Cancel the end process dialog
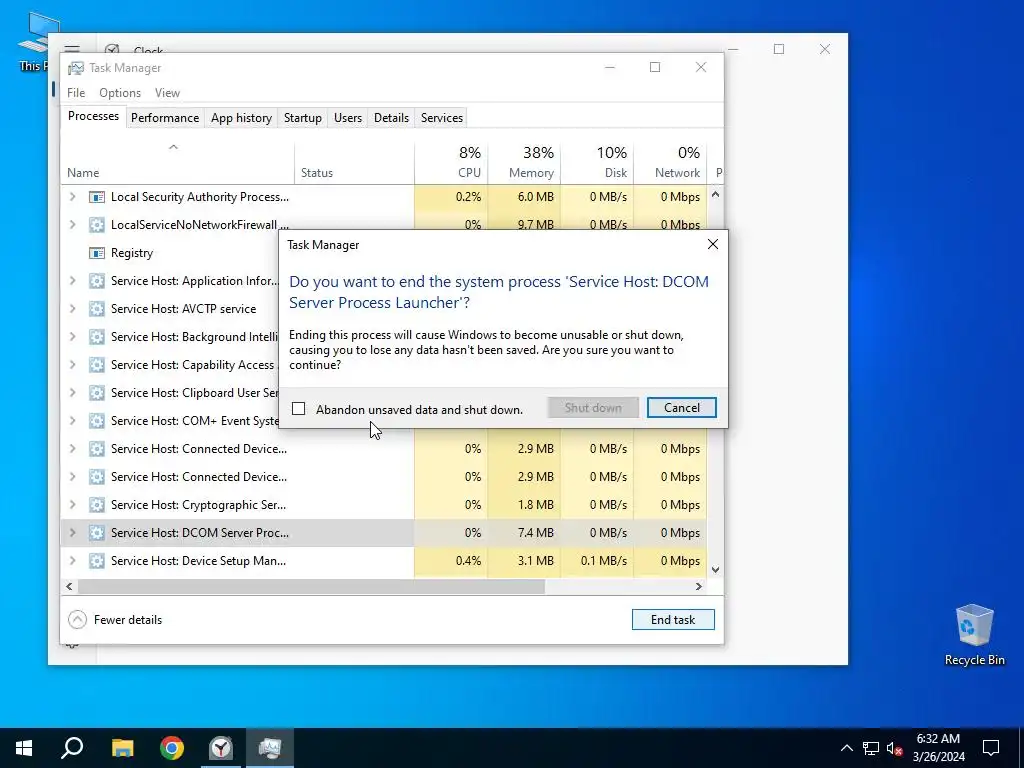The height and width of the screenshot is (768, 1024). 681,408
